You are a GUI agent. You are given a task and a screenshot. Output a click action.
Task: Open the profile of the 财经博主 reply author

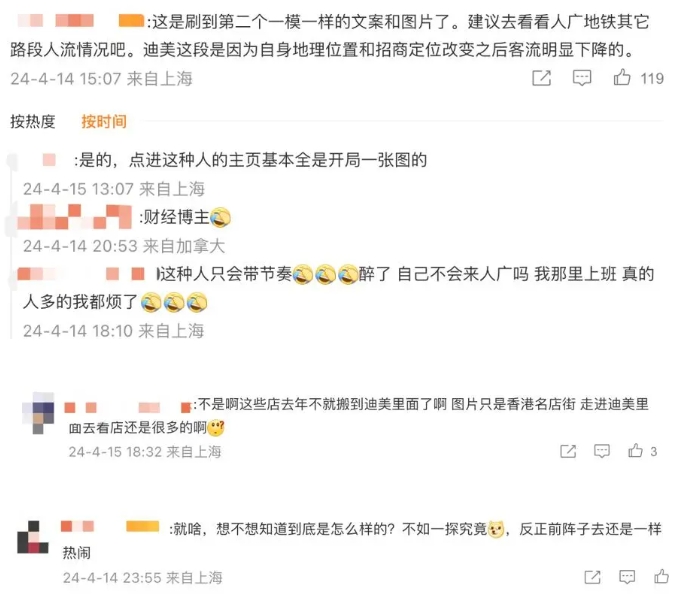coord(74,217)
